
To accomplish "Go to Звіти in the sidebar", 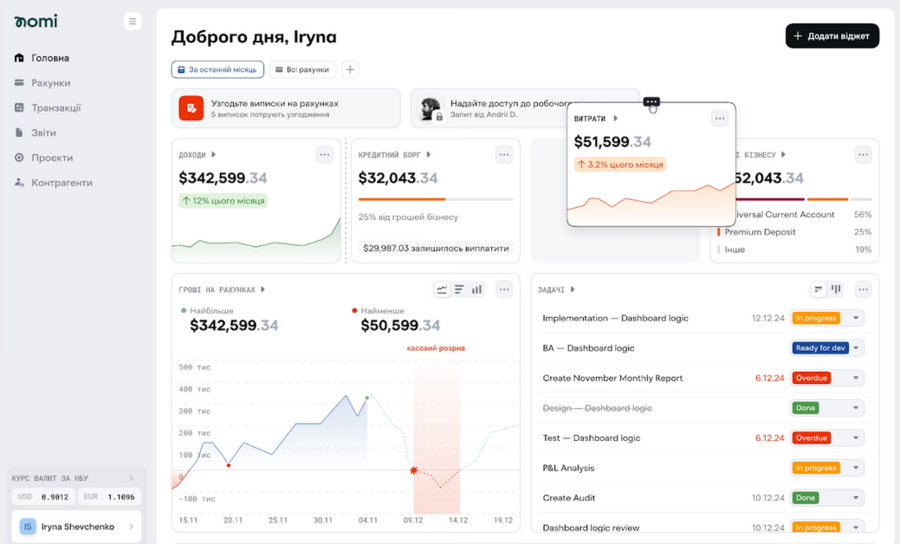I will coord(44,133).
